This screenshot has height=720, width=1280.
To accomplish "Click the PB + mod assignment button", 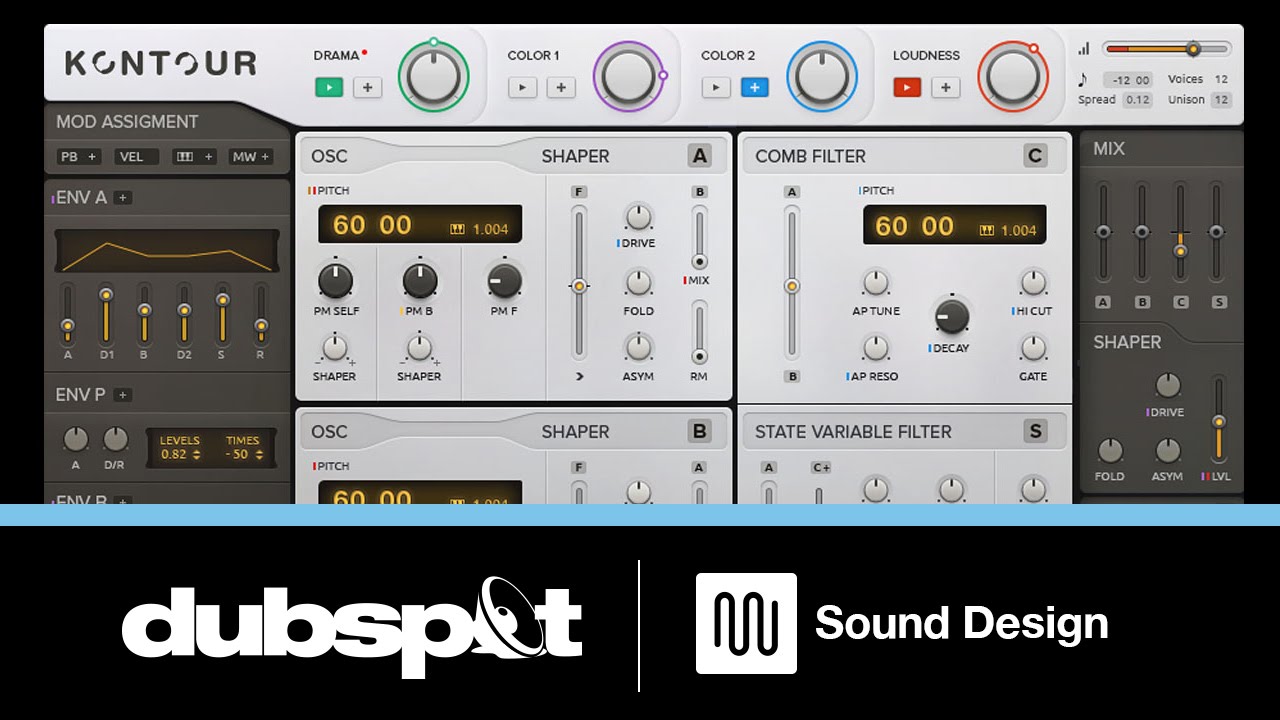I will [x=80, y=157].
